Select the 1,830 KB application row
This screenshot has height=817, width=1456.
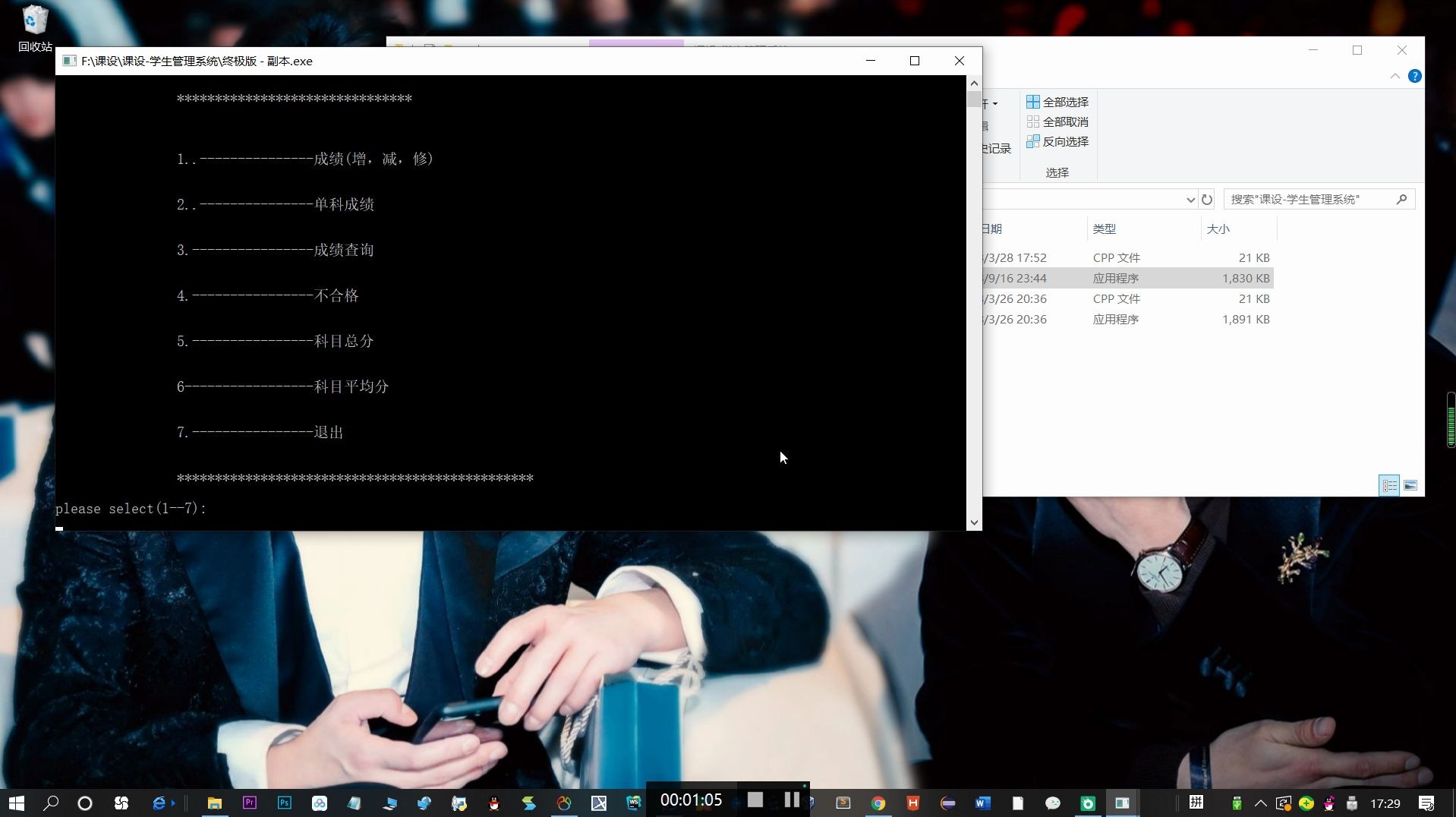pyautogui.click(x=1127, y=279)
